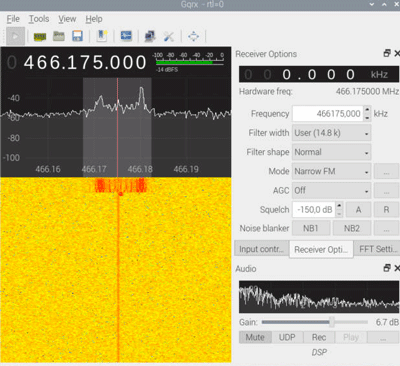Switch to the Input controls tab
This screenshot has height=366, width=400.
click(262, 249)
